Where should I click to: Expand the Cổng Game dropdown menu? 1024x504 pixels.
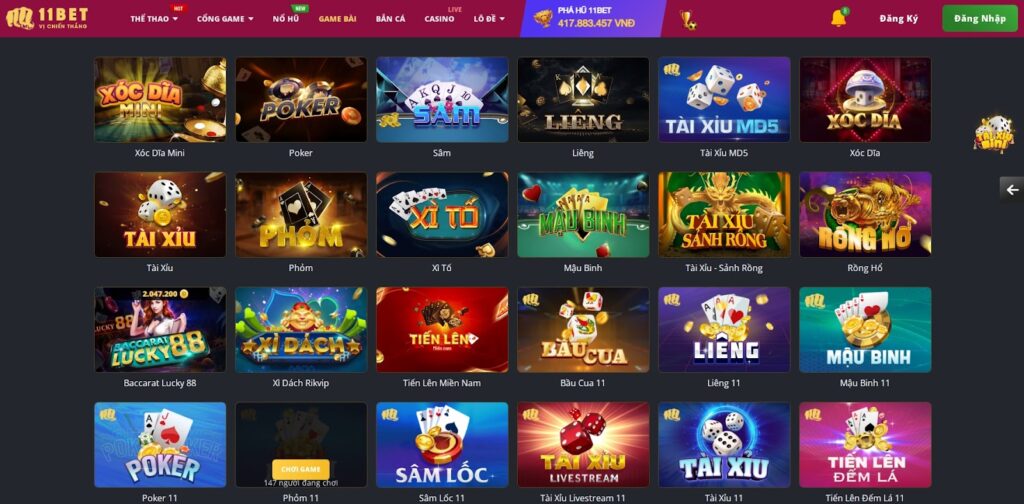[x=225, y=19]
